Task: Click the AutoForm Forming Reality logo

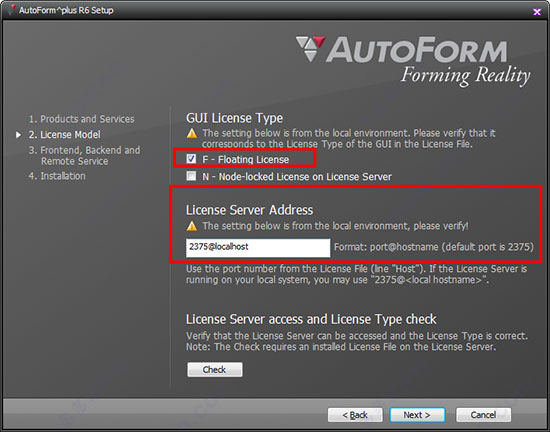Action: [413, 60]
